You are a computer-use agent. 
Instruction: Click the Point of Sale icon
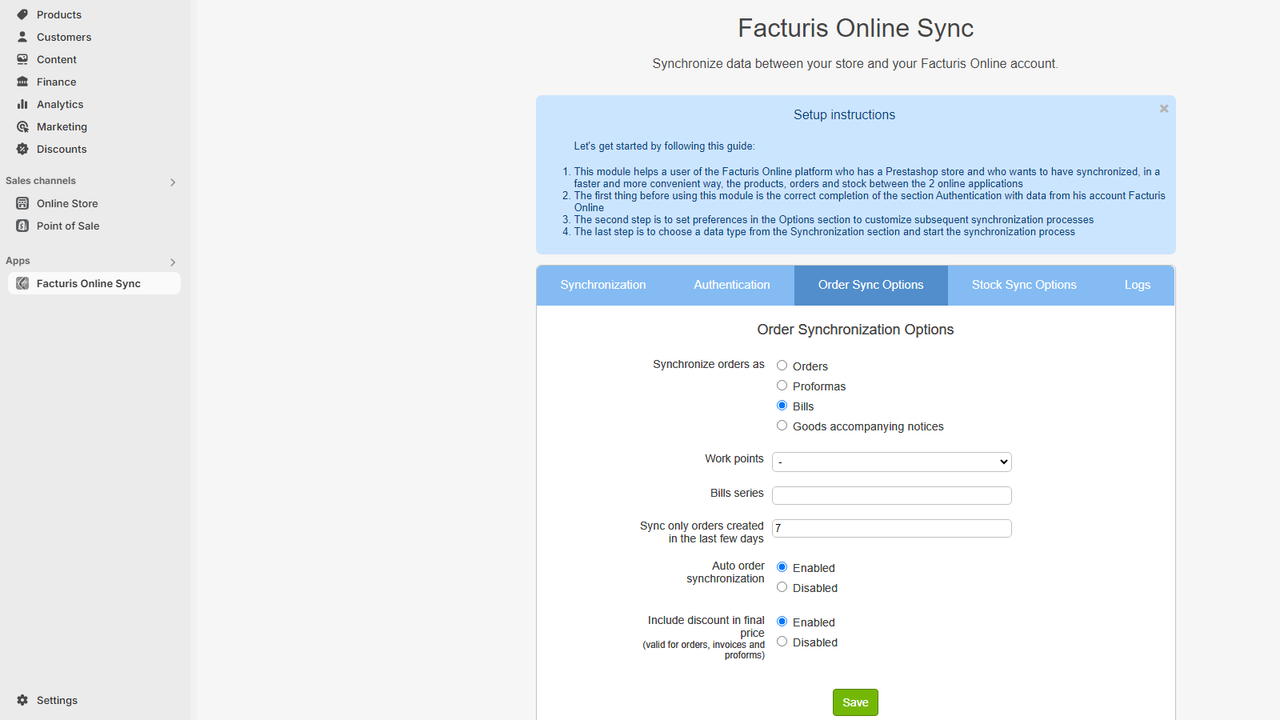point(22,226)
